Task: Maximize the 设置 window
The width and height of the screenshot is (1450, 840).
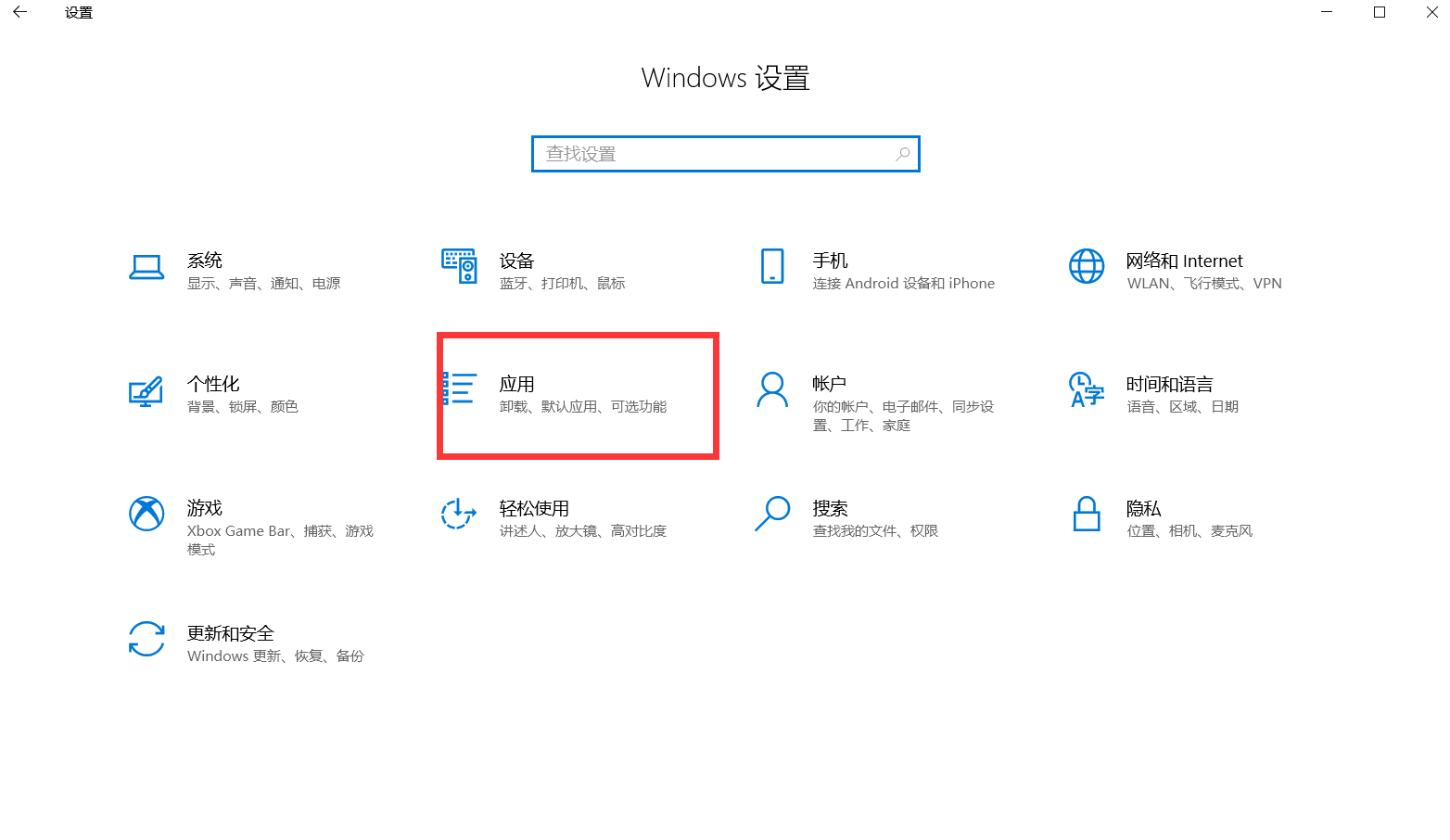Action: (x=1380, y=12)
